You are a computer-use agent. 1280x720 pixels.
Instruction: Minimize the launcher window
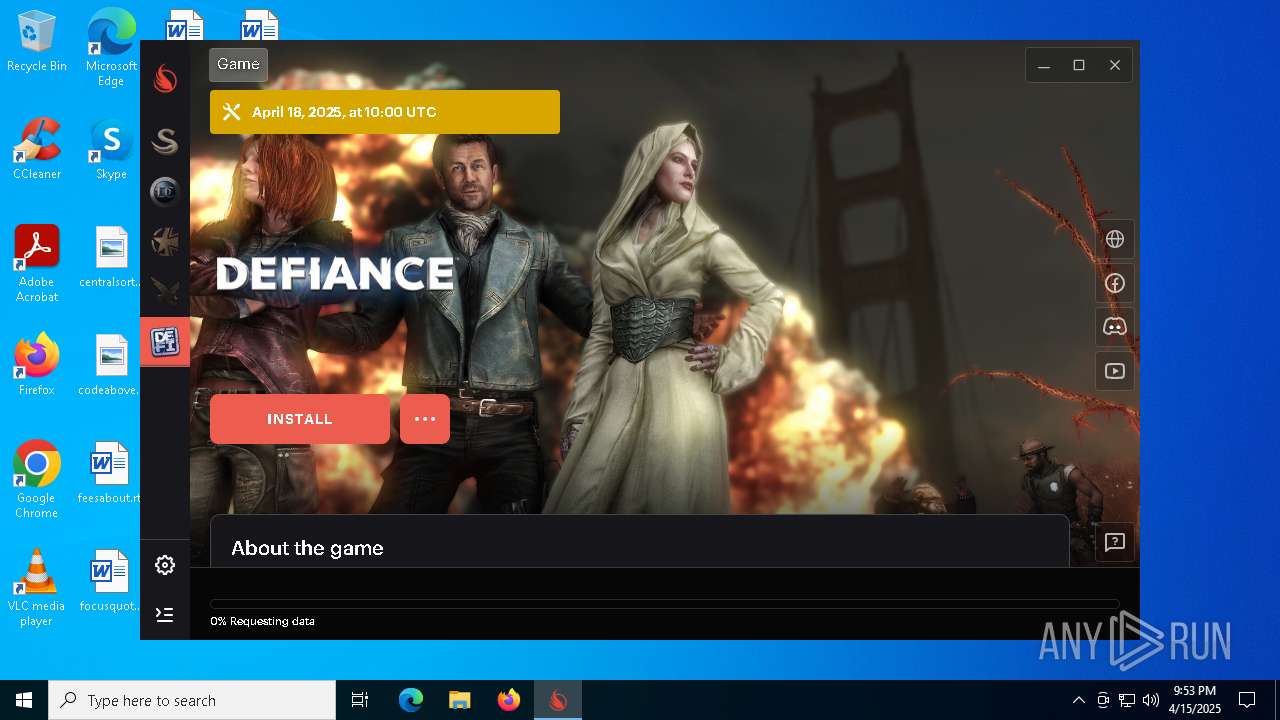click(x=1044, y=65)
